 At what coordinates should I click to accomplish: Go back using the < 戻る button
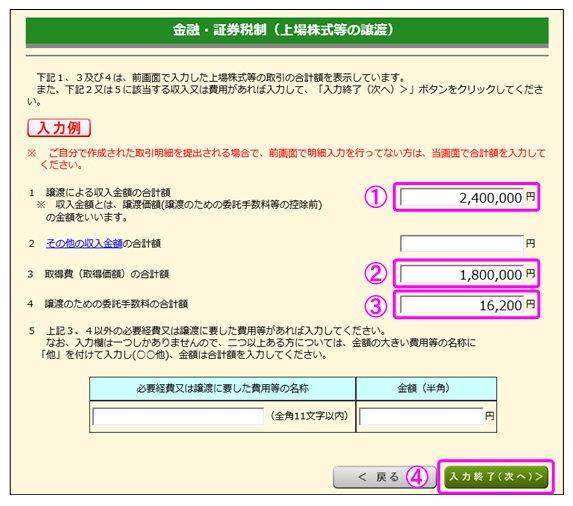click(384, 477)
